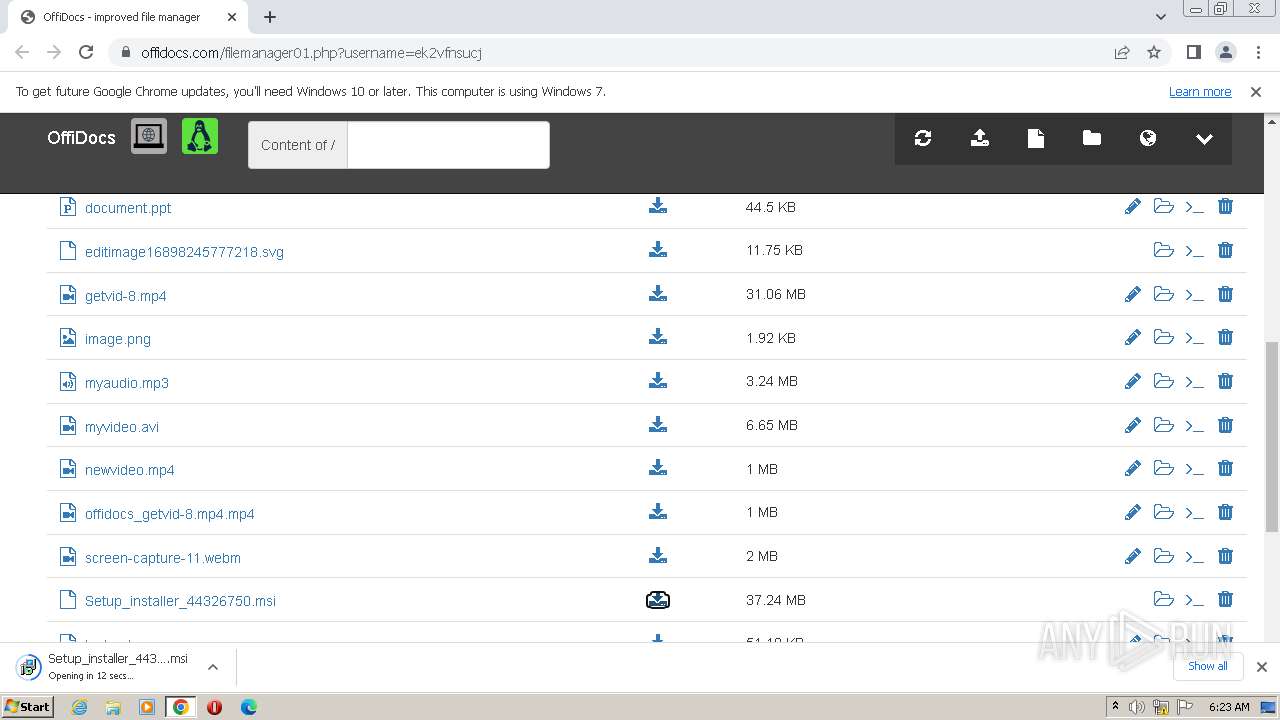Open terminal icon for newvideo.mp4 row

click(x=1194, y=469)
